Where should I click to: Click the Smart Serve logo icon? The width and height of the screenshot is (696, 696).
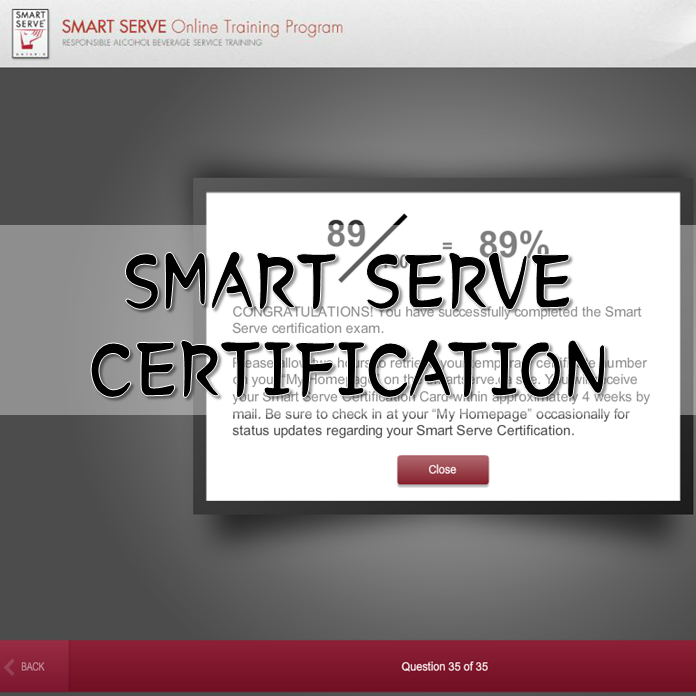pos(30,34)
